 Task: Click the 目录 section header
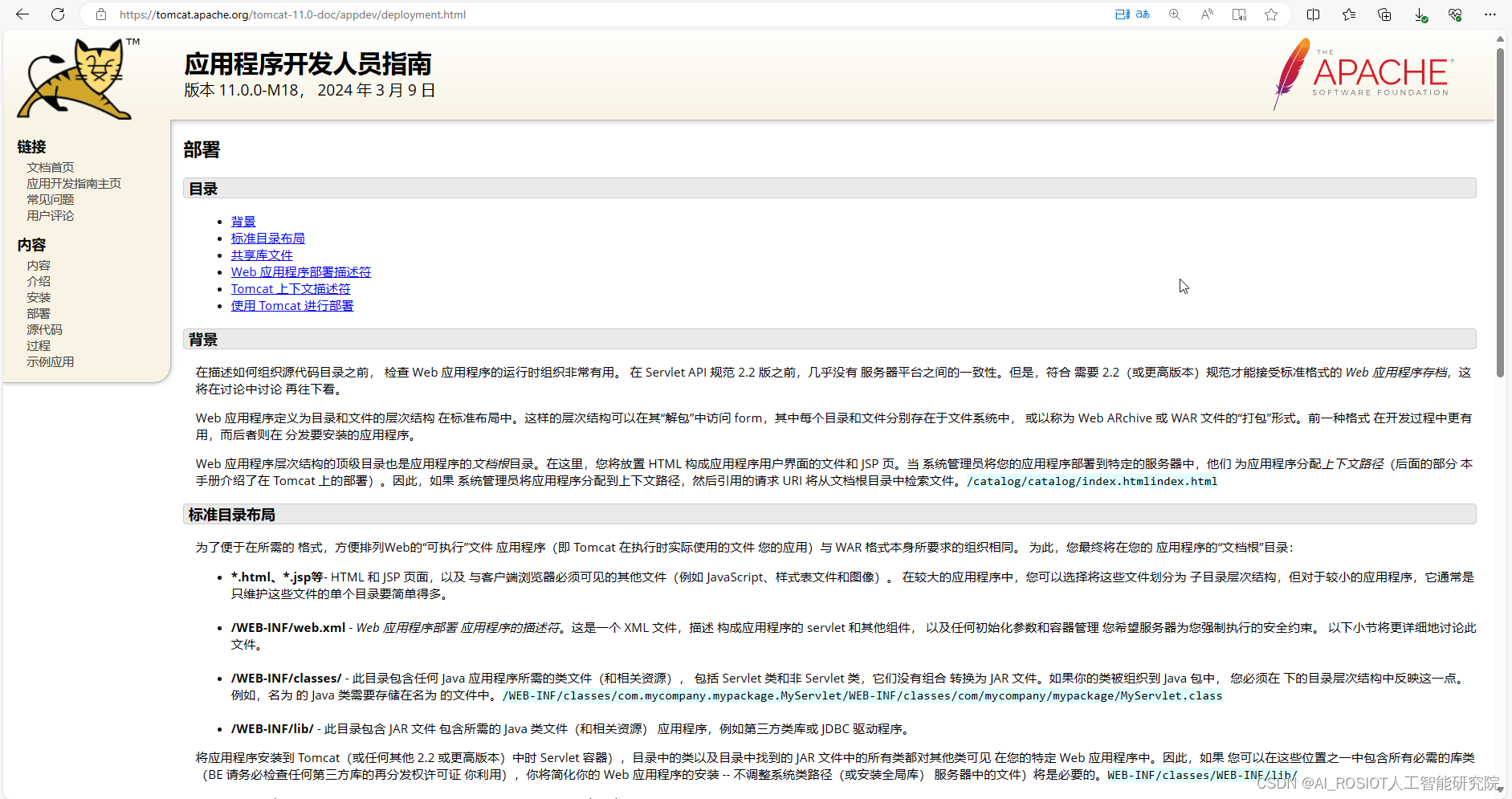click(829, 189)
